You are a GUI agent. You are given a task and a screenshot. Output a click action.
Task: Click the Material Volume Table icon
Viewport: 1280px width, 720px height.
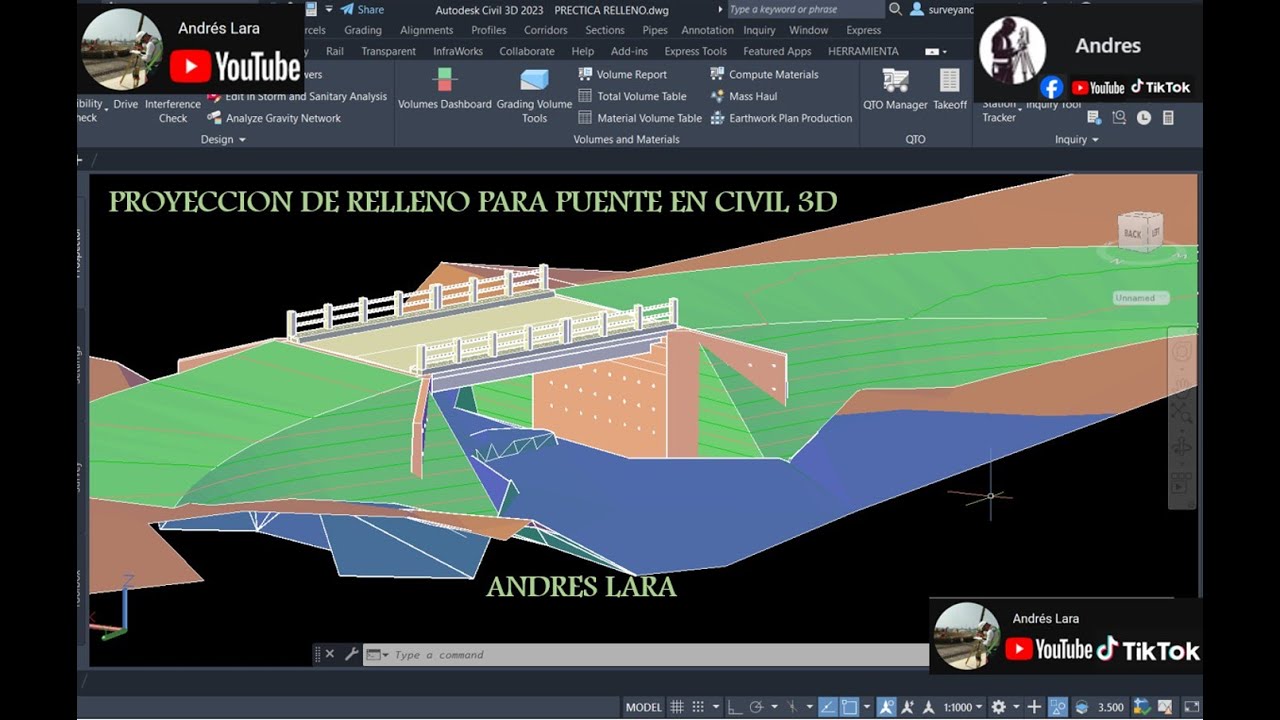click(x=586, y=118)
